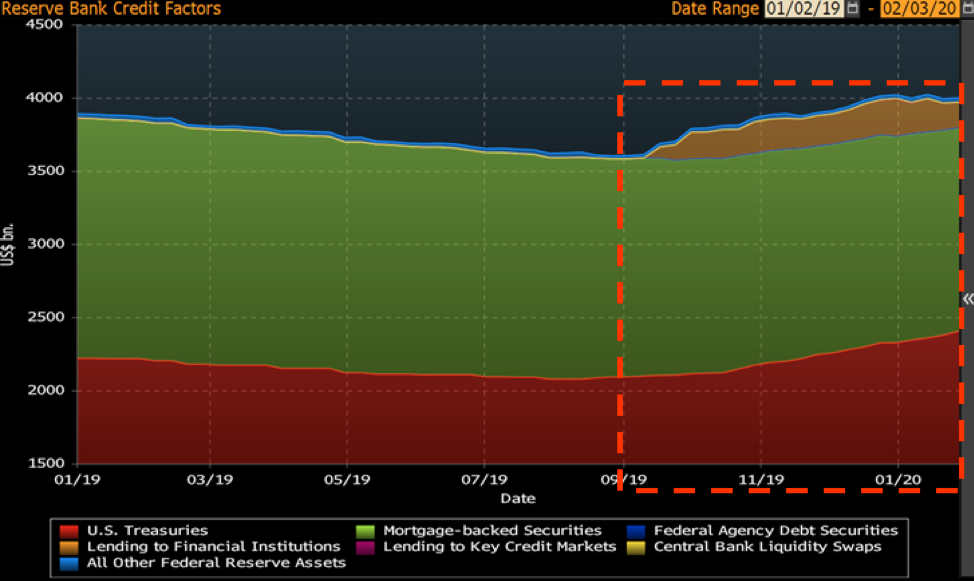
Task: Click the Lending to Financial Institutions swatch
Action: tap(69, 547)
